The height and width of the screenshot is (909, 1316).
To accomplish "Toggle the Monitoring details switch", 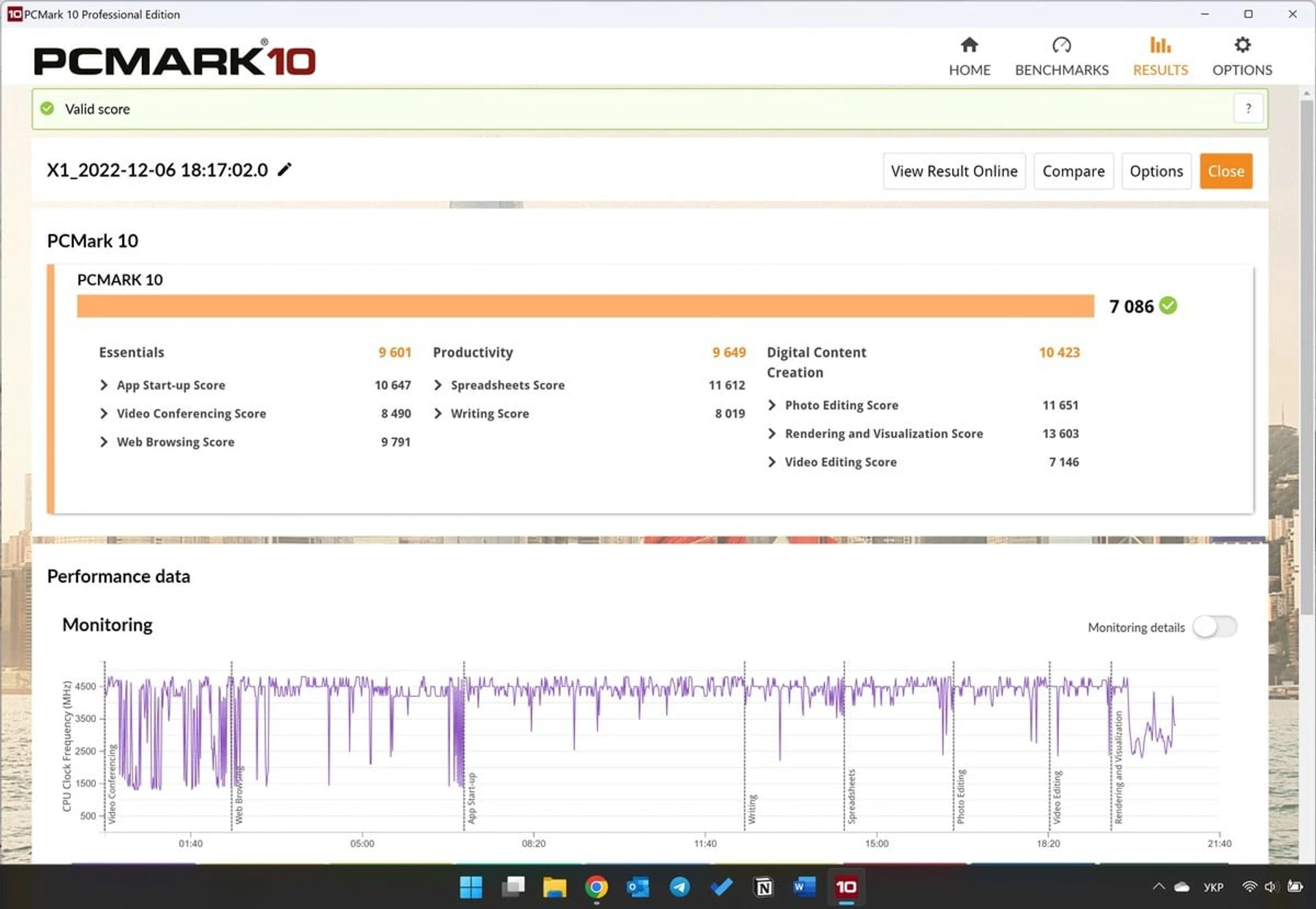I will point(1215,627).
